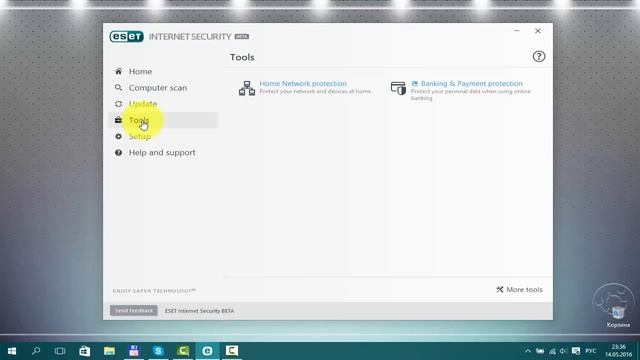640x360 pixels.
Task: Open Help and support section
Action: coord(163,153)
